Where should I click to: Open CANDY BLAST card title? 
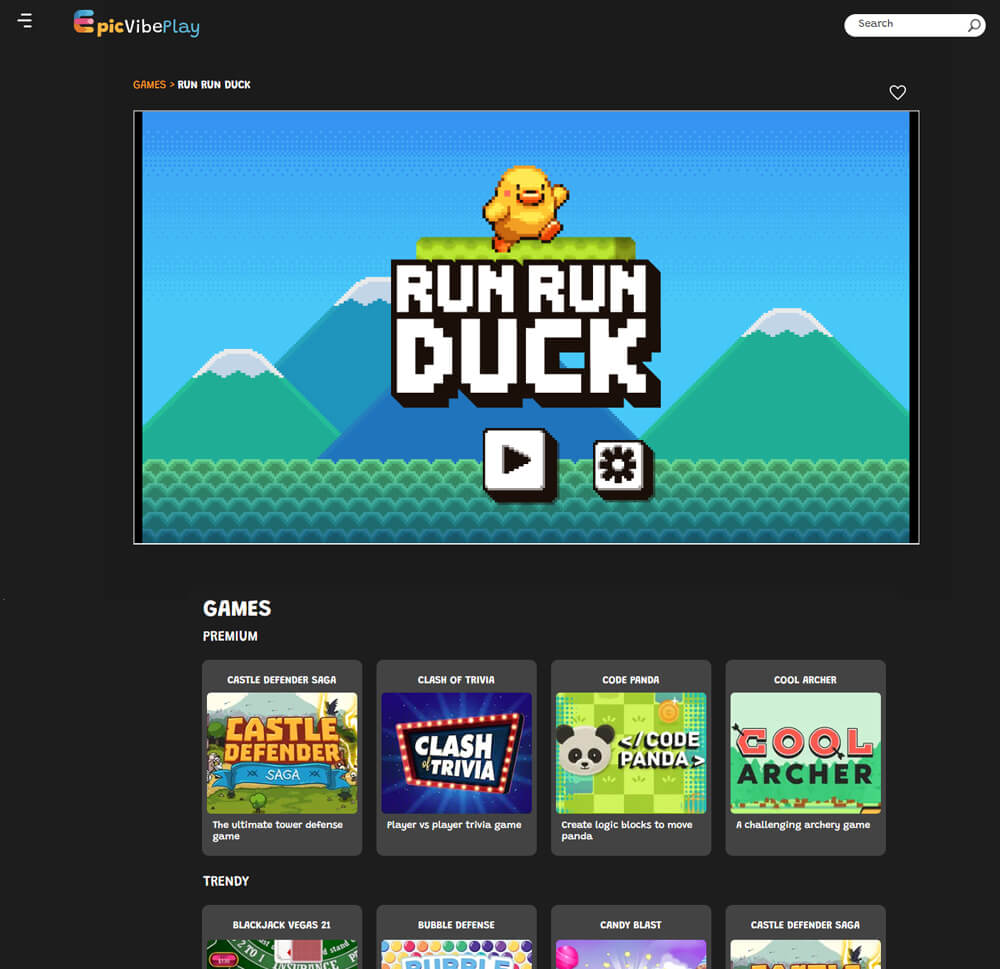(631, 925)
